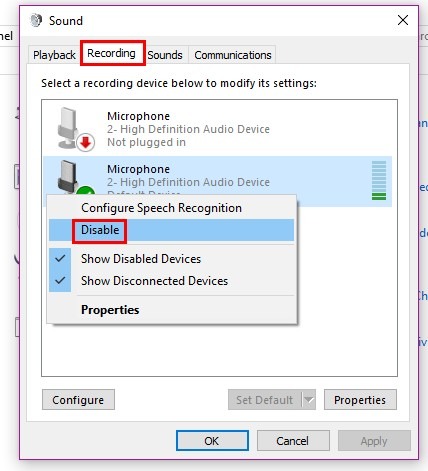The image size is (428, 471).
Task: Click the green default device checkmark badge
Action: pos(85,191)
